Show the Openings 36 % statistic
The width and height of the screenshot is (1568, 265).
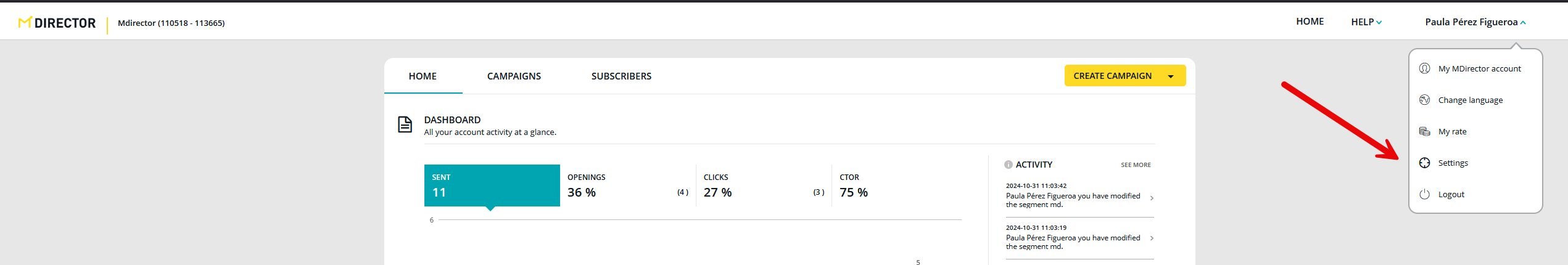tap(627, 185)
